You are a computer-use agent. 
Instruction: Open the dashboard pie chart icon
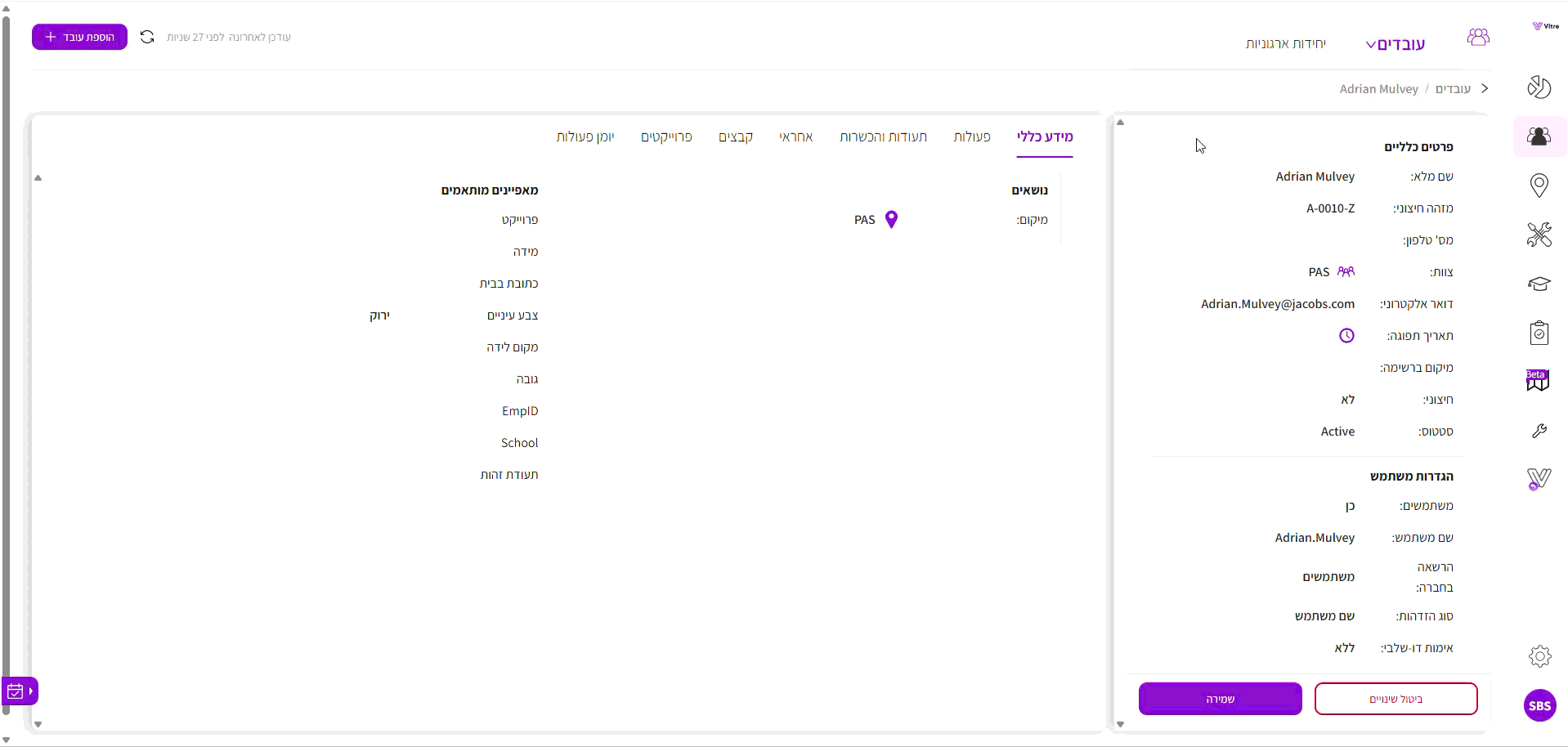pos(1539,87)
